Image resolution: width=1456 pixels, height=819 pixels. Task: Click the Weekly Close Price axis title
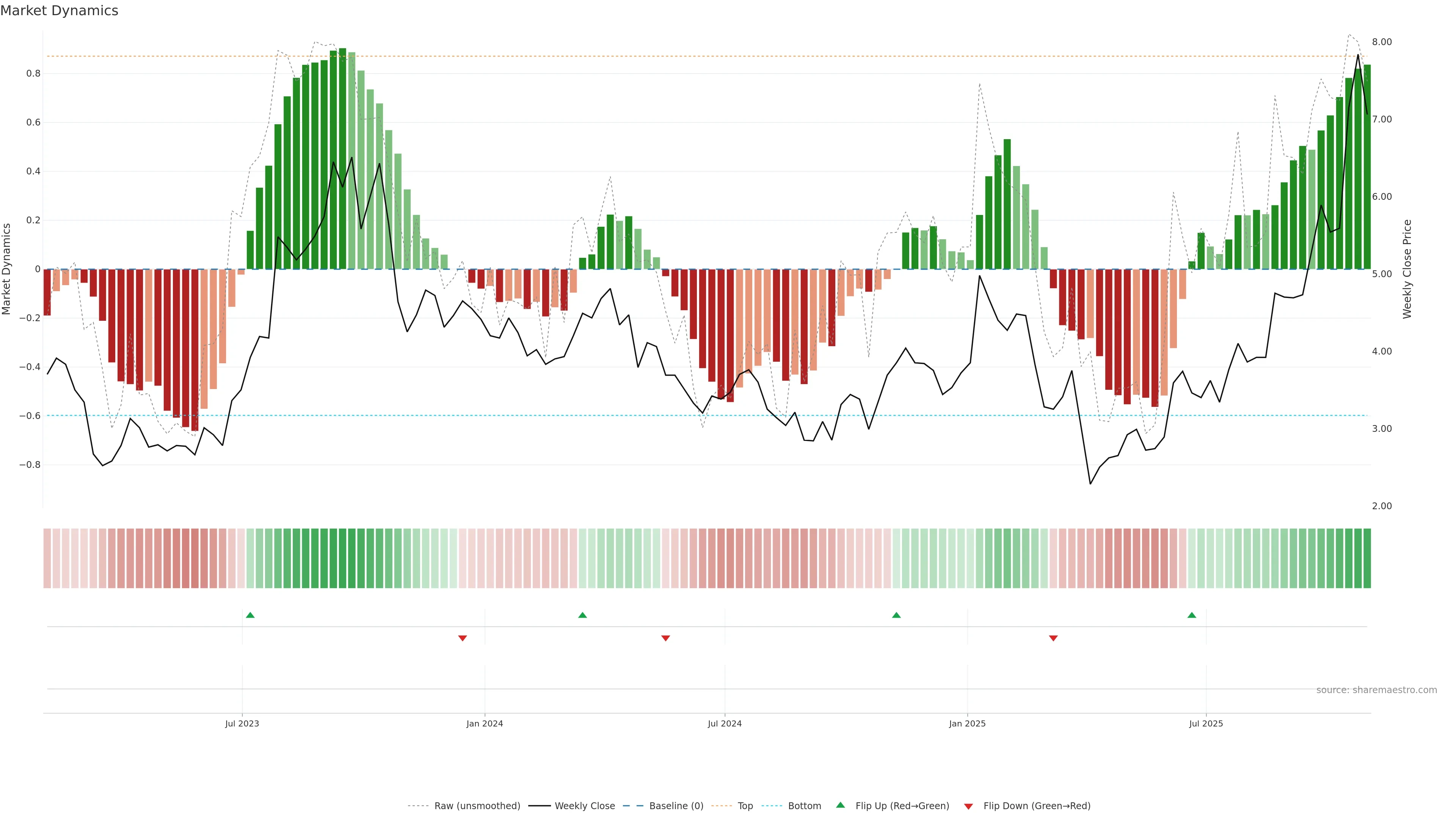pyautogui.click(x=1407, y=269)
